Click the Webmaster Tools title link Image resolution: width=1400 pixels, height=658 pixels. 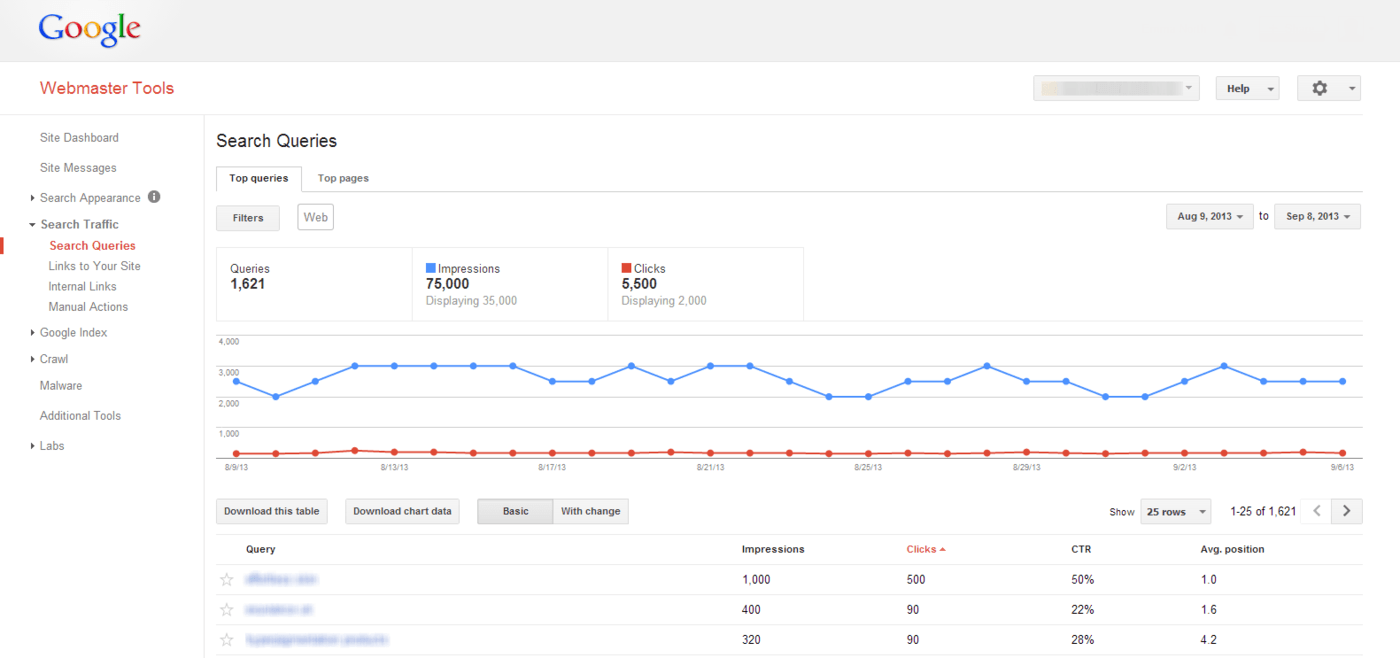107,88
